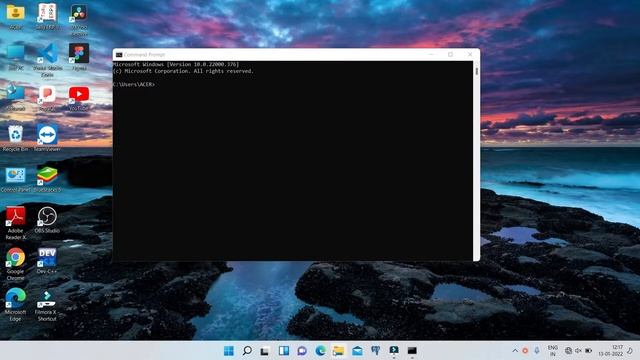
Task: Launch TeamViewer from the desktop
Action: pyautogui.click(x=47, y=138)
